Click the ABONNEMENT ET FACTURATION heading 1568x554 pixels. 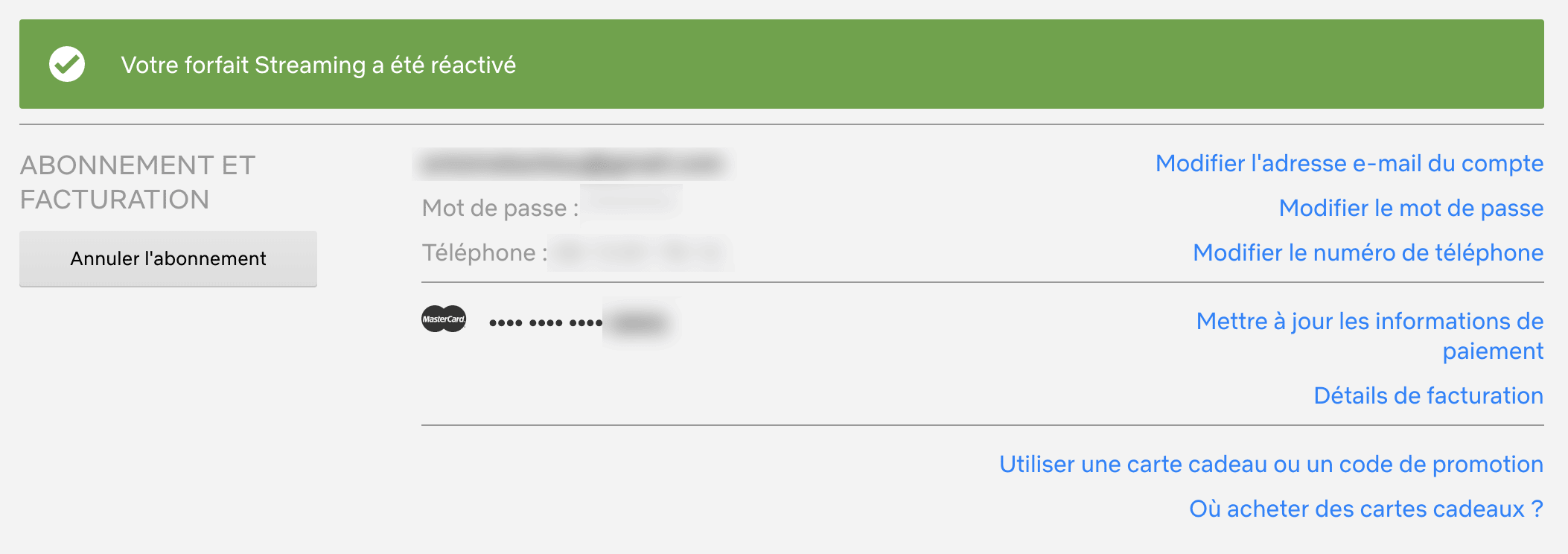pos(138,182)
